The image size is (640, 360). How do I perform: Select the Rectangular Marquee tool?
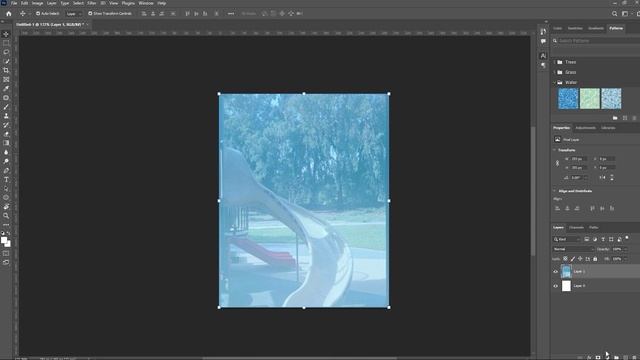tap(6, 43)
